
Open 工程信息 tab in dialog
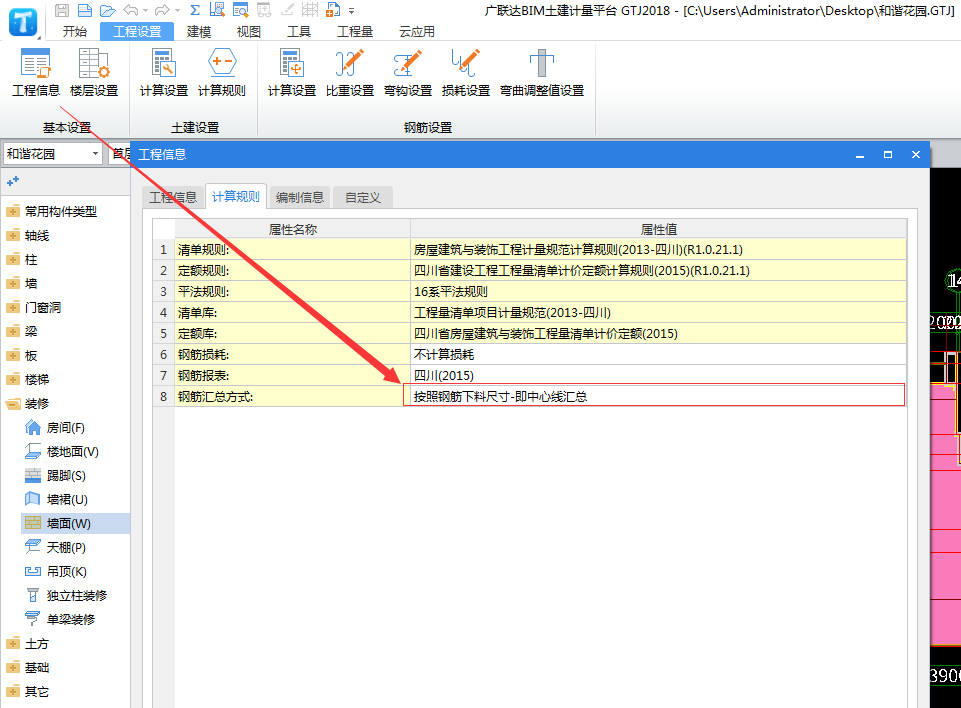point(173,197)
